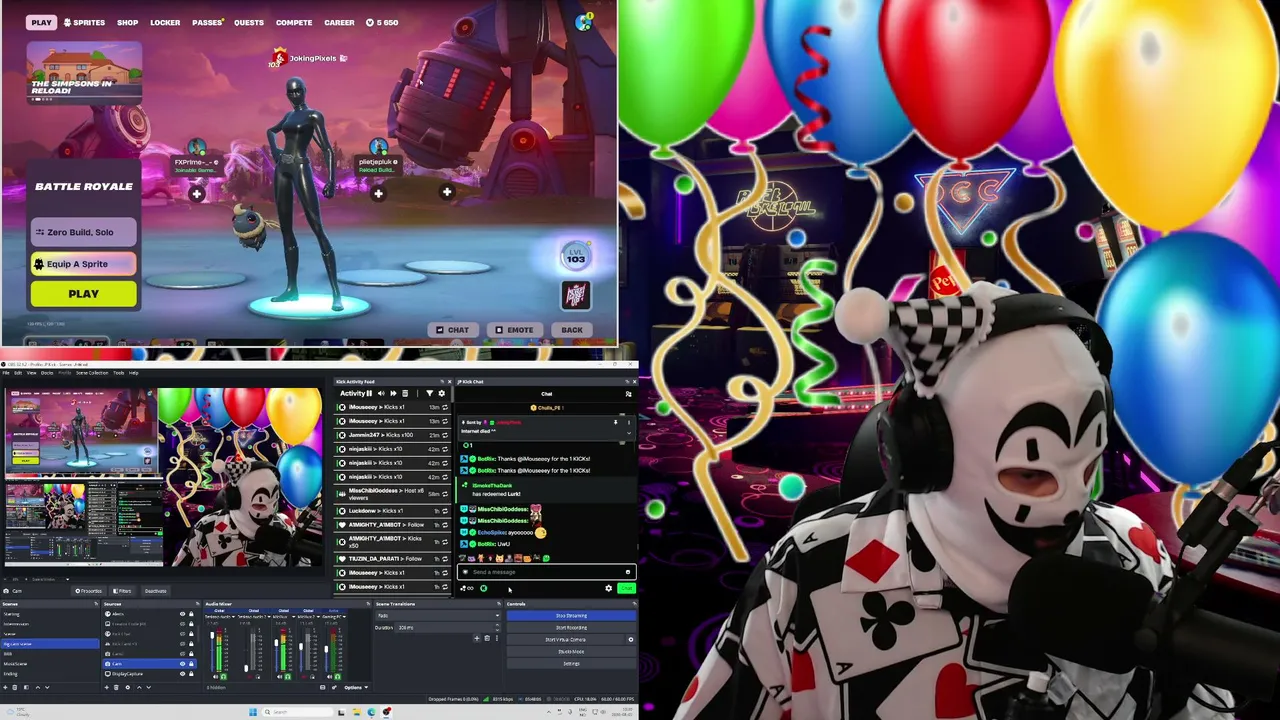
Task: Toggle visibility of the Cam source
Action: 182,664
